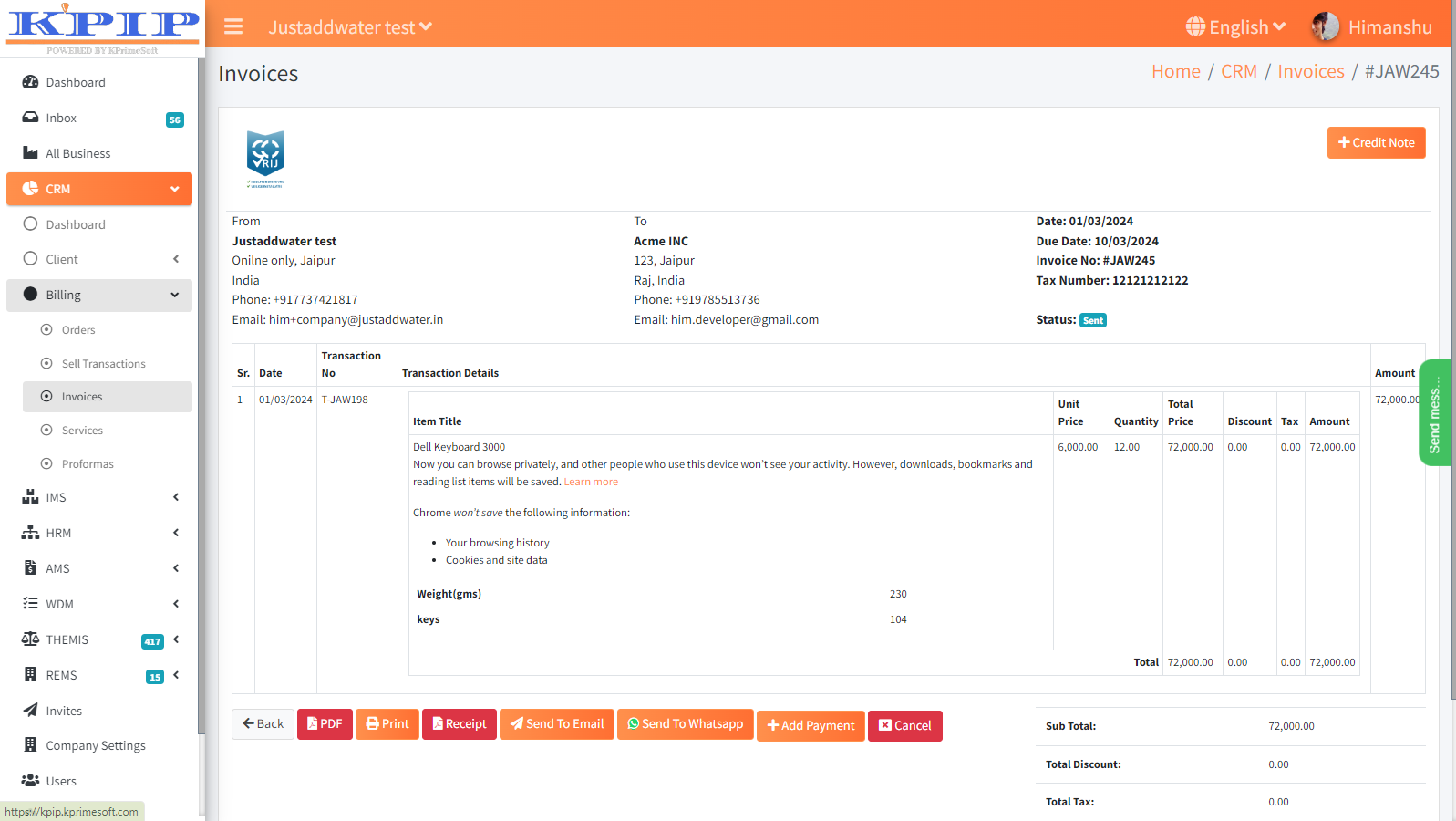Click the Learn more link
This screenshot has width=1456, height=821.
tap(591, 482)
